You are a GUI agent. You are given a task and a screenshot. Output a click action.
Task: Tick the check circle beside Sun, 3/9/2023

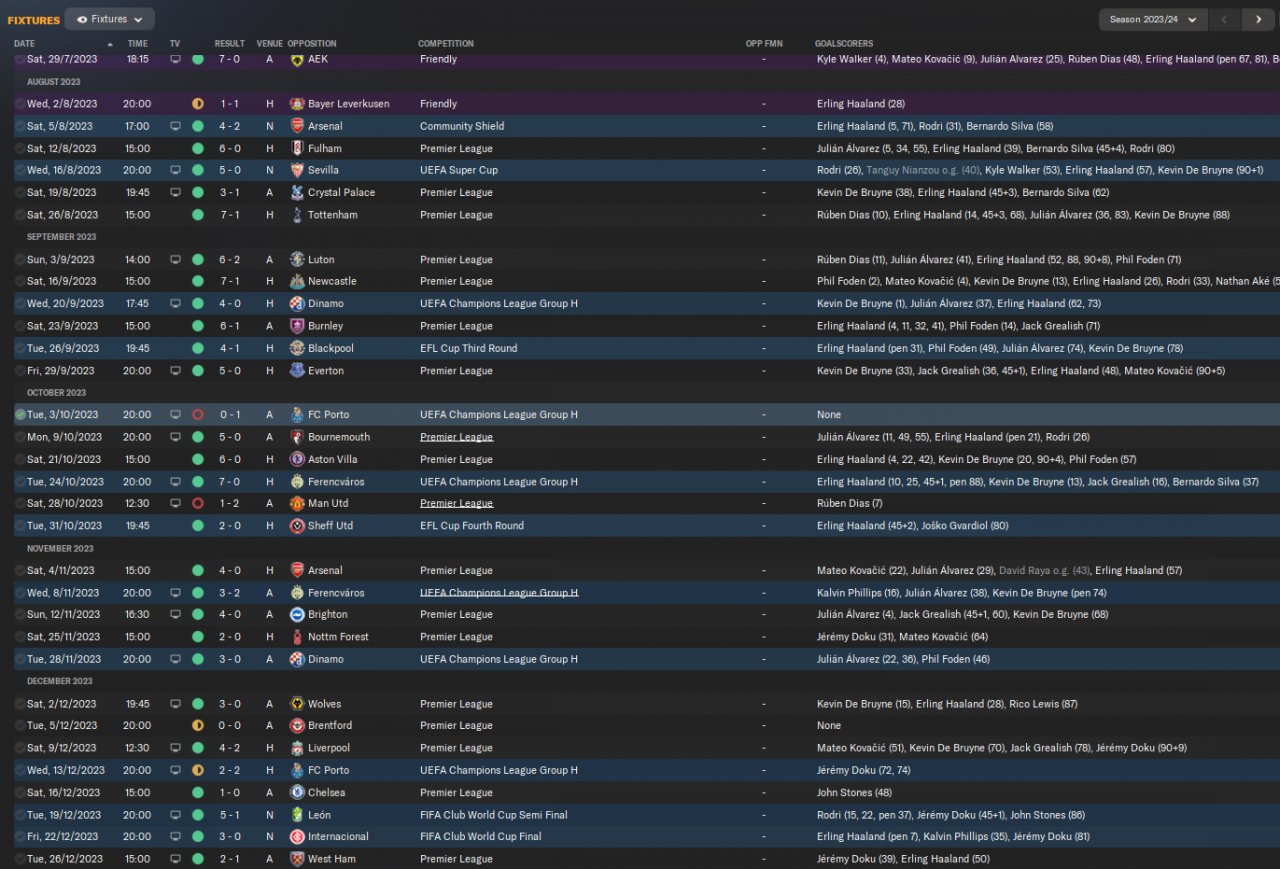[x=20, y=259]
